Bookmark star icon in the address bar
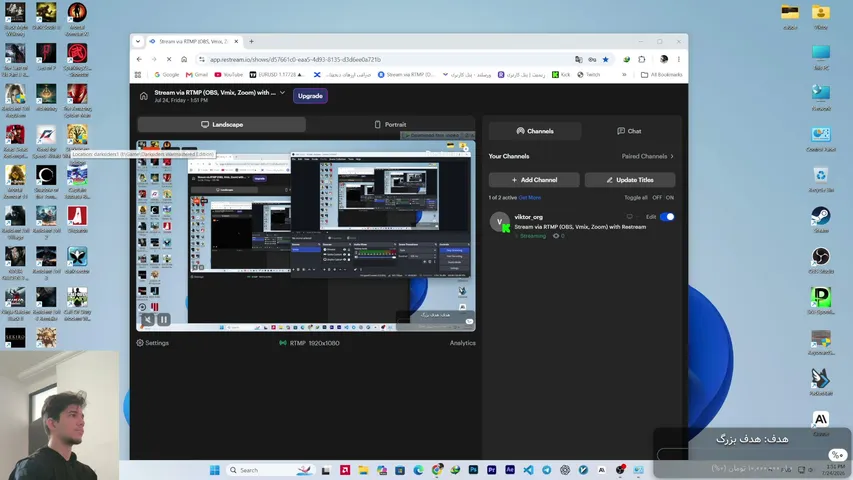This screenshot has width=853, height=480. pyautogui.click(x=605, y=59)
